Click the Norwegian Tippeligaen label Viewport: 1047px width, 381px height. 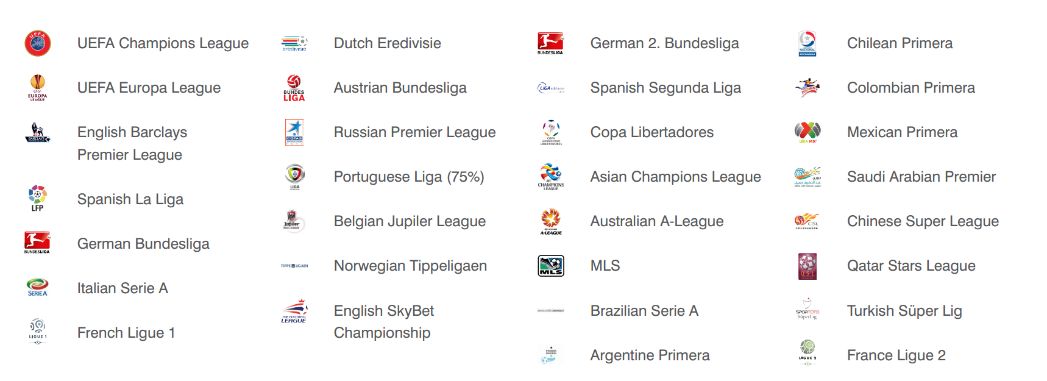tap(410, 266)
